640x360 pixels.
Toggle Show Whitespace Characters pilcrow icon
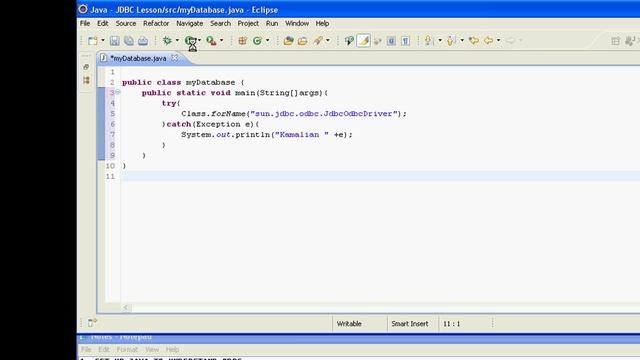405,40
